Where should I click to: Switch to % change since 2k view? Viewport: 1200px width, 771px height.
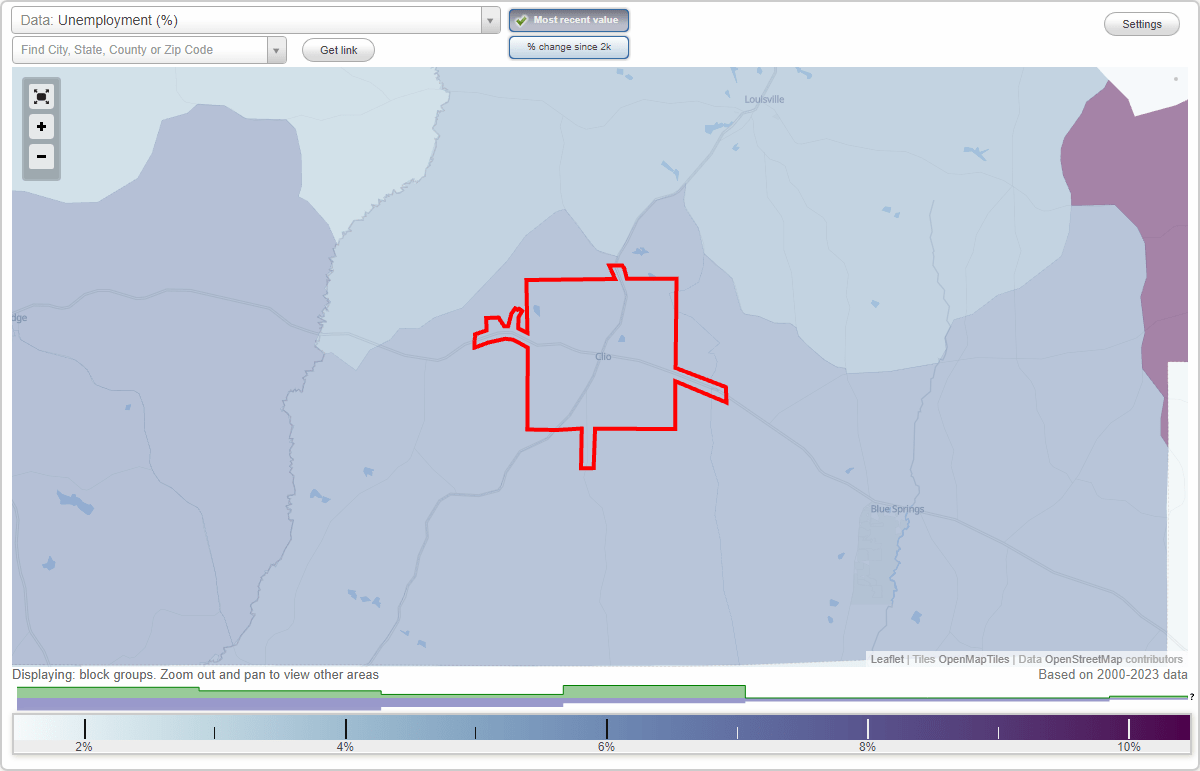coord(569,46)
